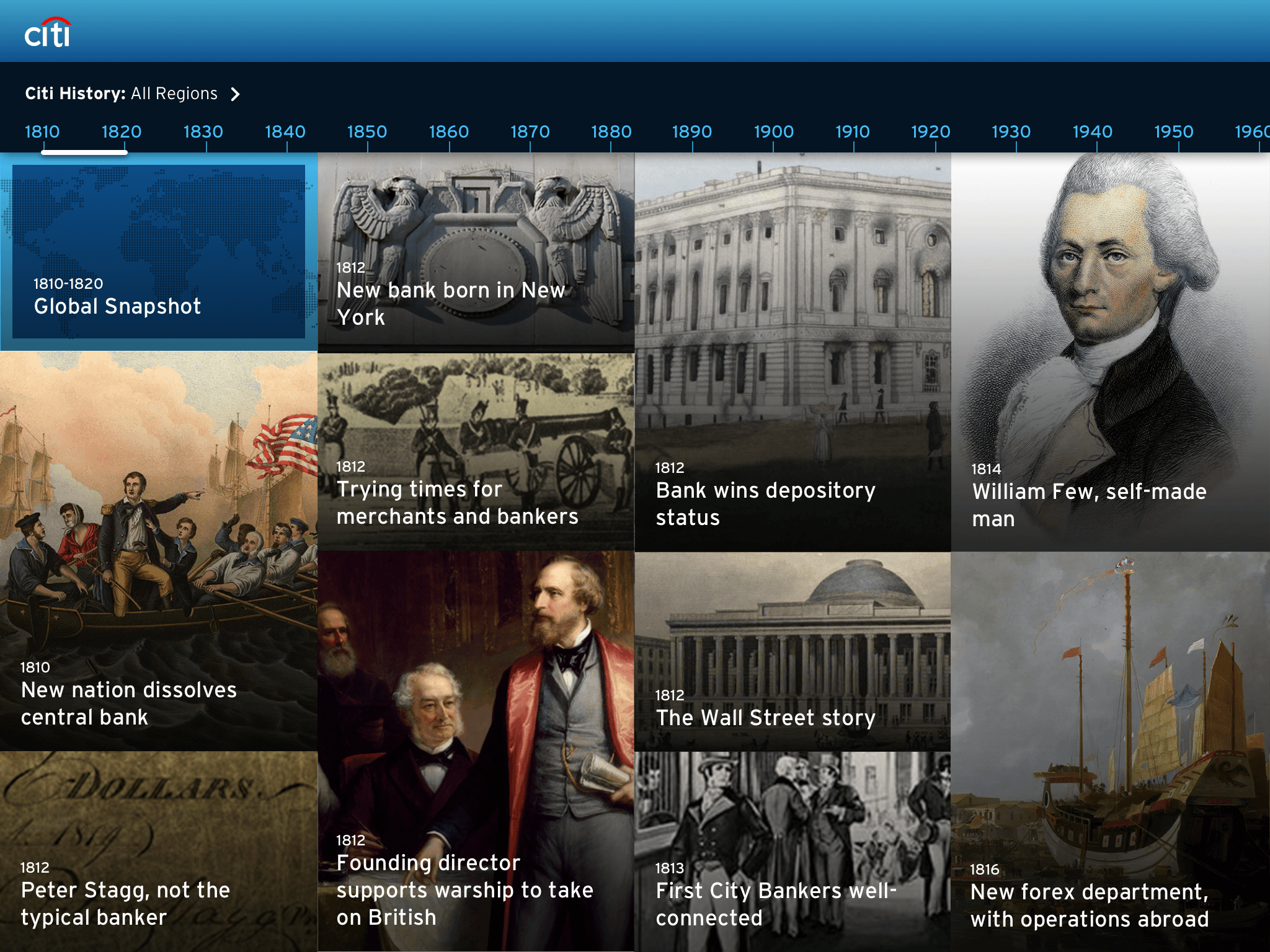Go to 1830 on the timeline
Image resolution: width=1270 pixels, height=952 pixels.
[203, 132]
